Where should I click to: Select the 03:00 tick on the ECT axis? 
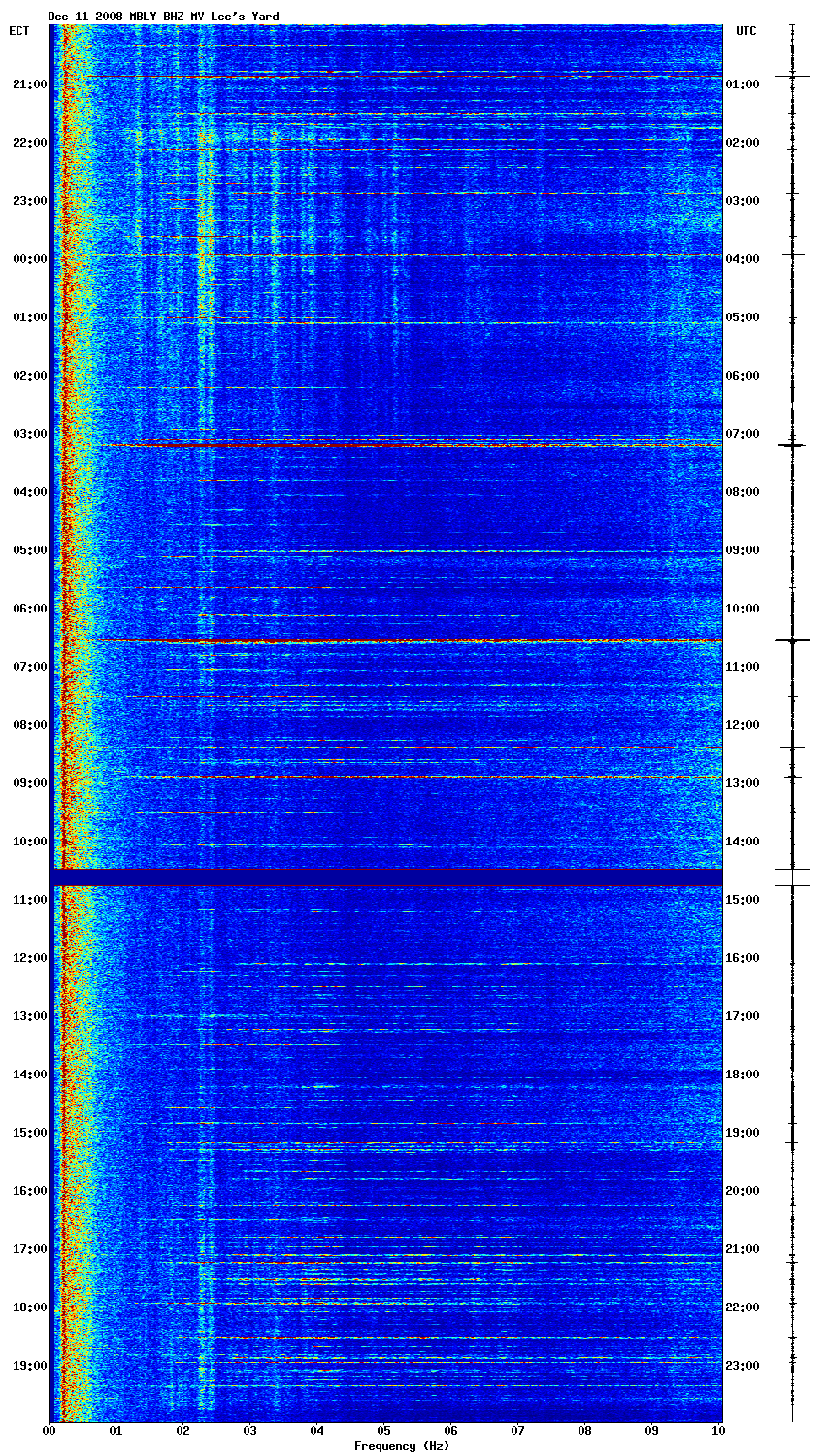(29, 434)
